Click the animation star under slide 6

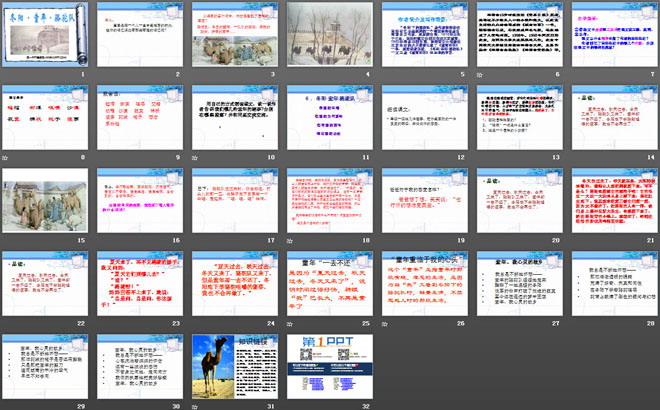point(479,75)
